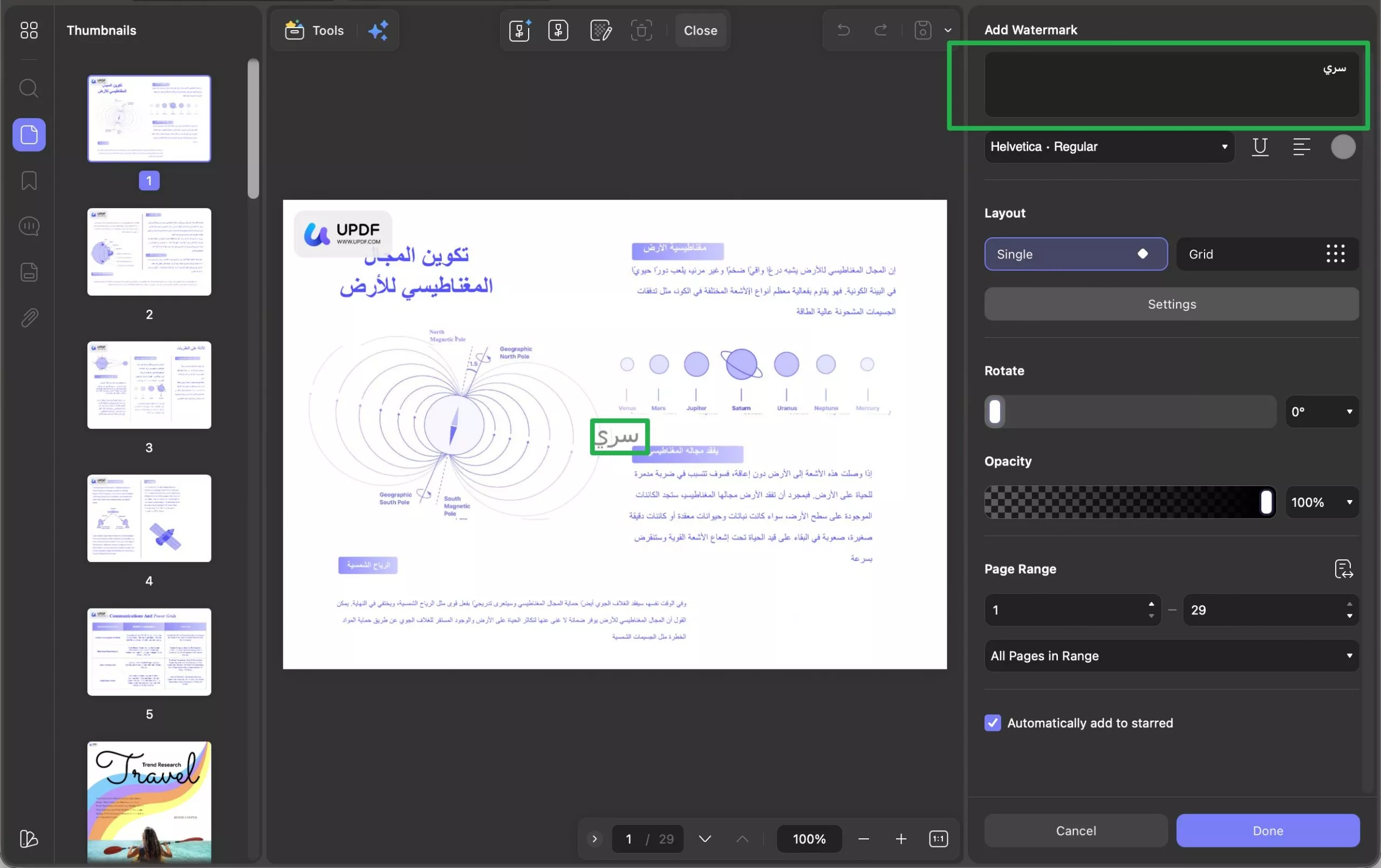Open the bookmarks panel icon
This screenshot has height=868, width=1381.
29,181
